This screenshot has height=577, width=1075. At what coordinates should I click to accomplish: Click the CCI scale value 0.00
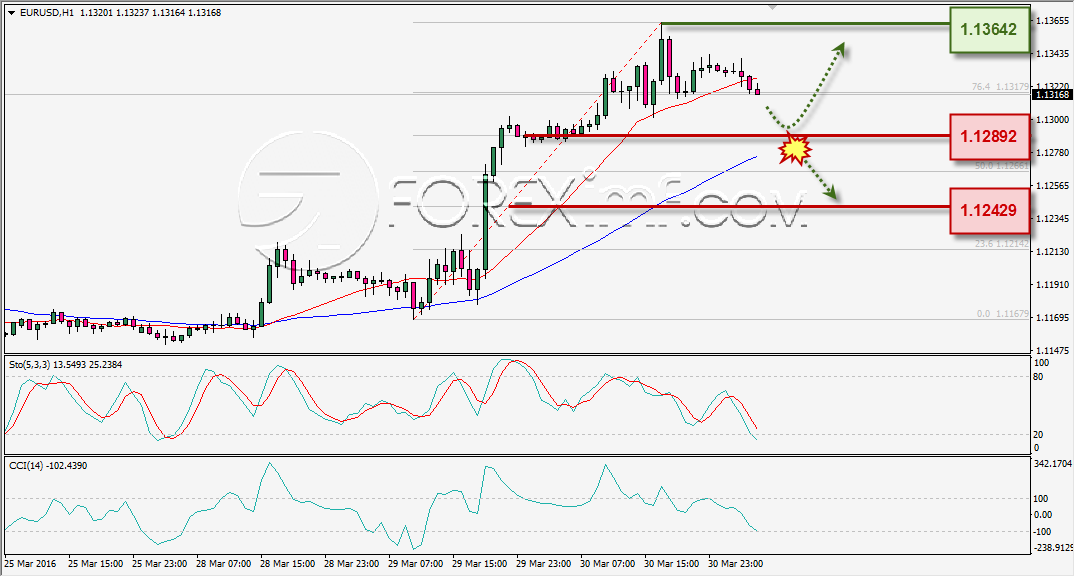[1043, 515]
